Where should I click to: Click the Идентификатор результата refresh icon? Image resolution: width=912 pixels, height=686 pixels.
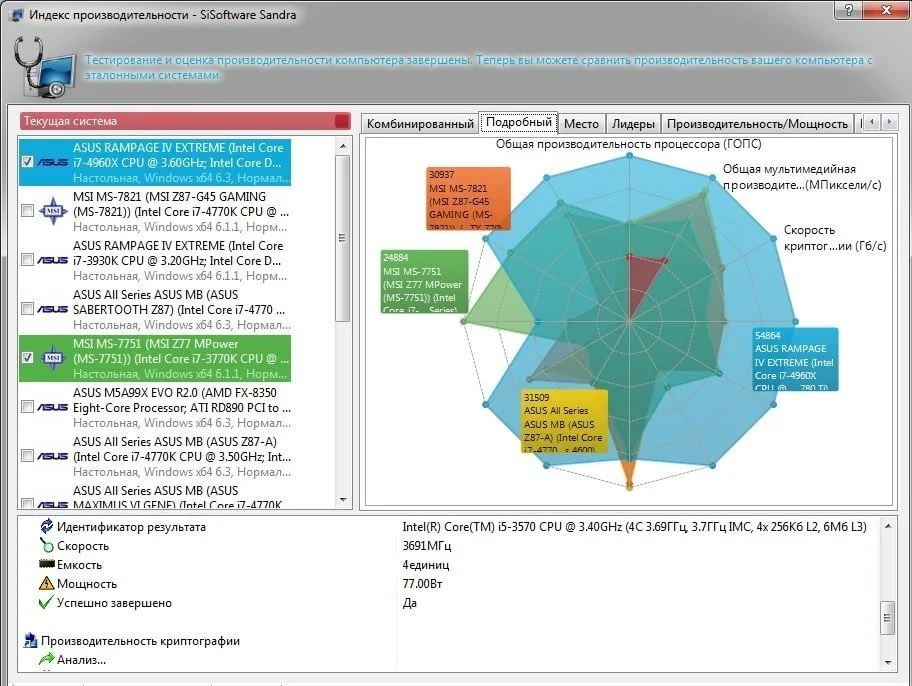pyautogui.click(x=47, y=526)
